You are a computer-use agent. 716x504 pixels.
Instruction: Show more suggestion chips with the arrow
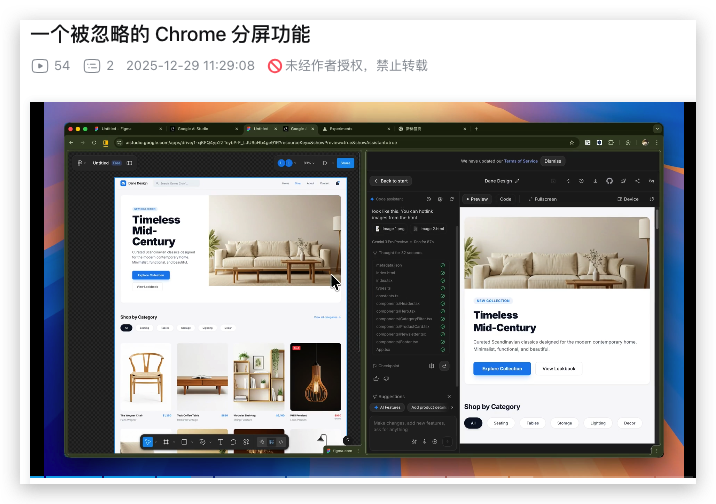(452, 407)
